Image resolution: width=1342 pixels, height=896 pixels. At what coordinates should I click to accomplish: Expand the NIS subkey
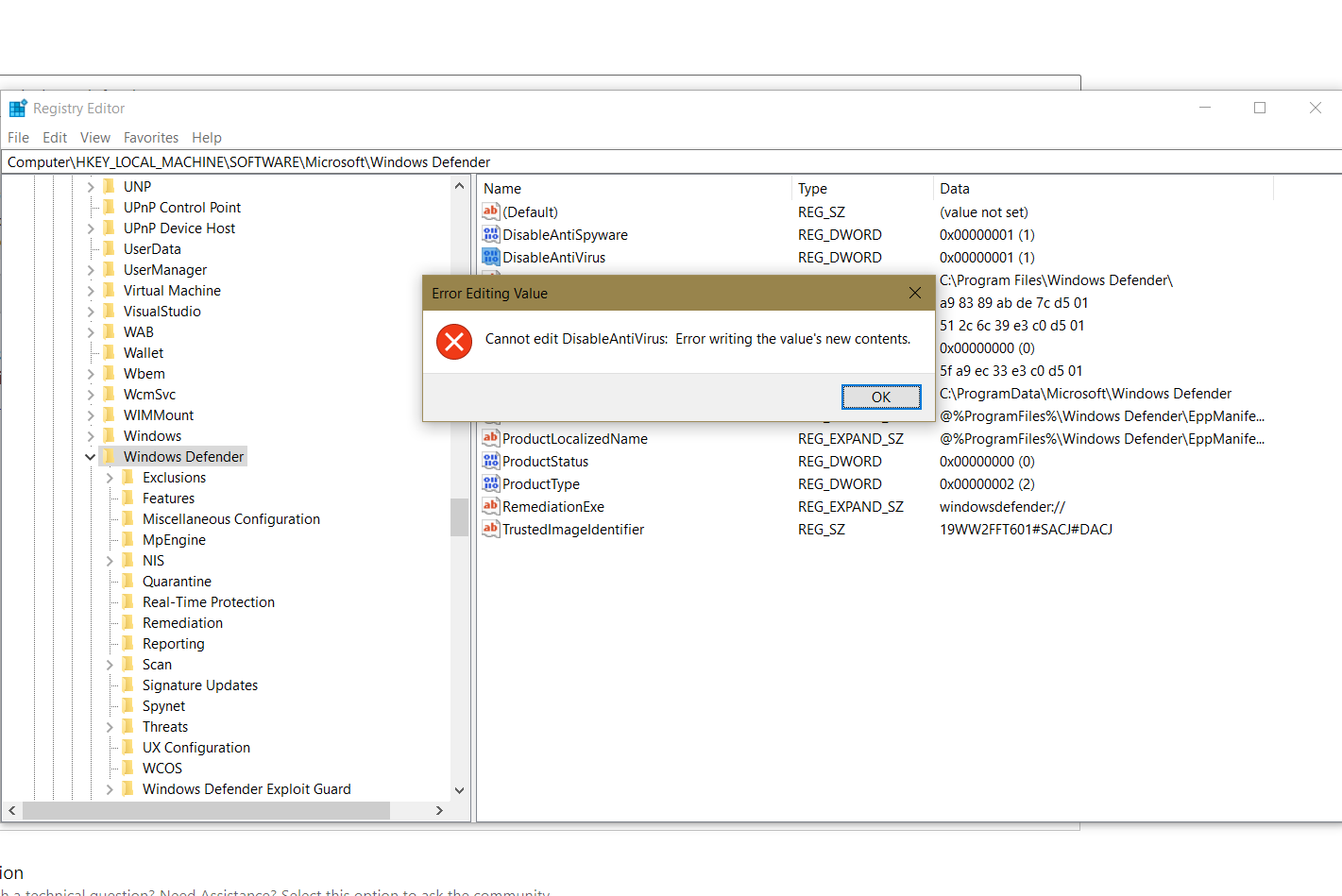coord(110,561)
